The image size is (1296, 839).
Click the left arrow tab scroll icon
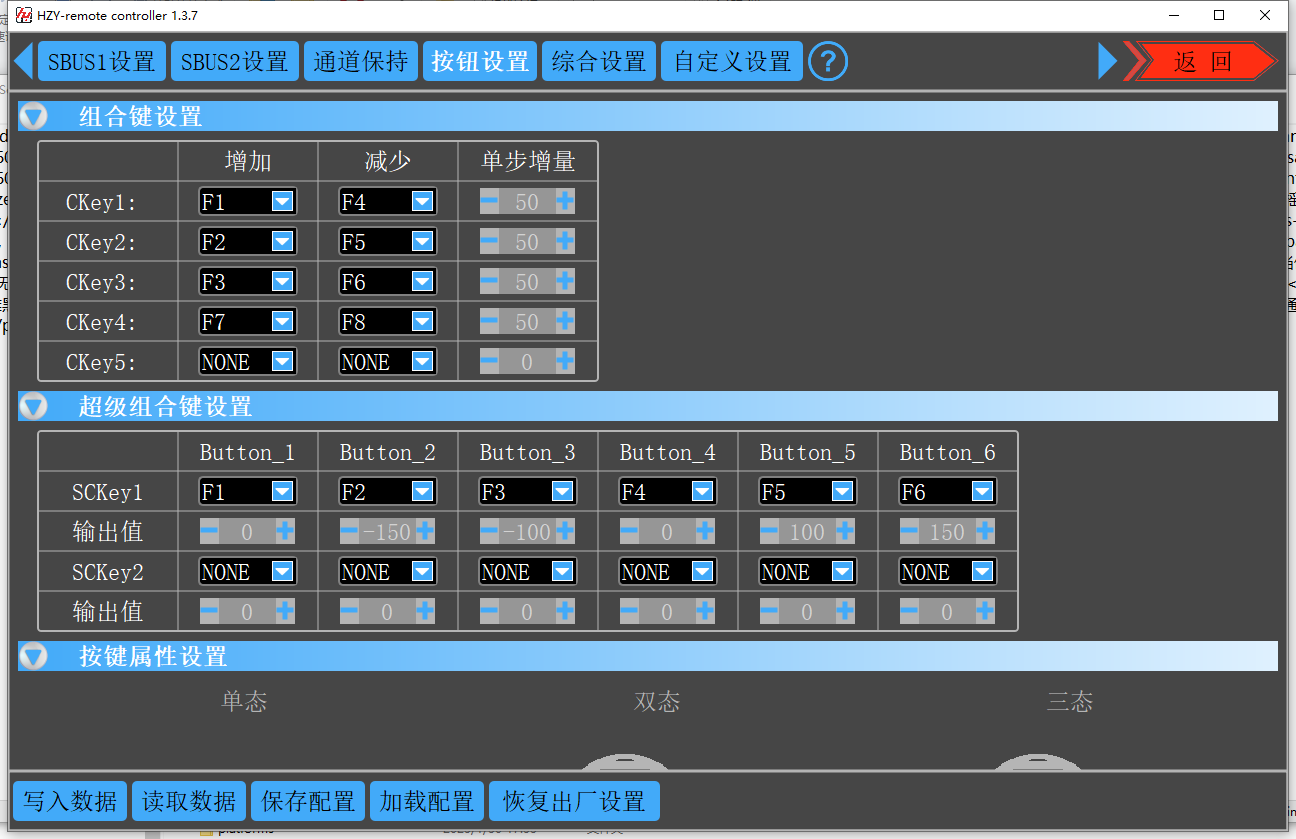[24, 61]
